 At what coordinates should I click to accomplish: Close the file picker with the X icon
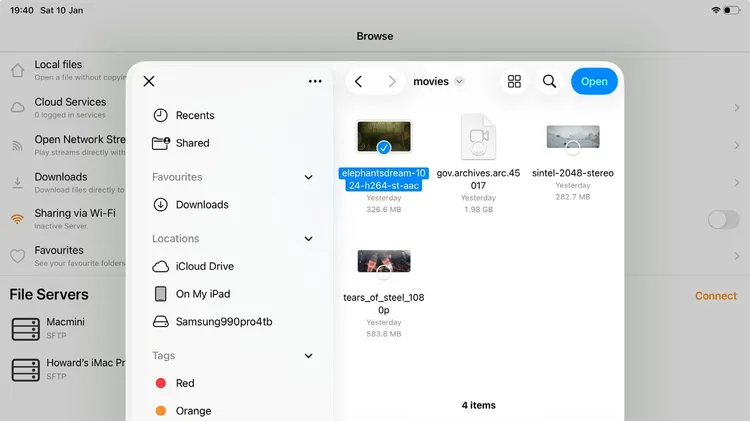(149, 81)
